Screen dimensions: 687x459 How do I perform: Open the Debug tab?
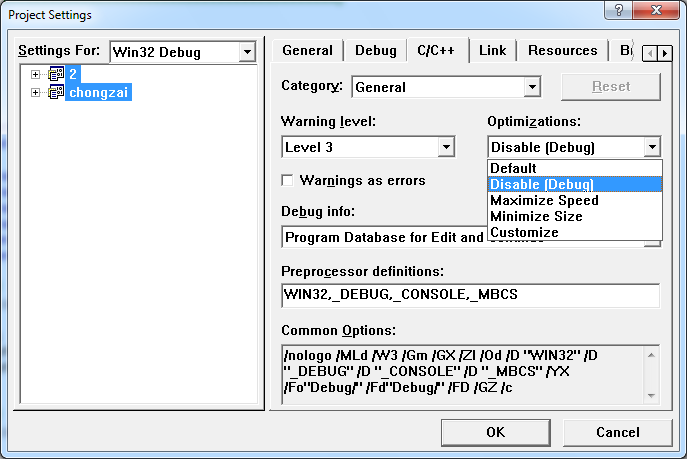click(375, 51)
